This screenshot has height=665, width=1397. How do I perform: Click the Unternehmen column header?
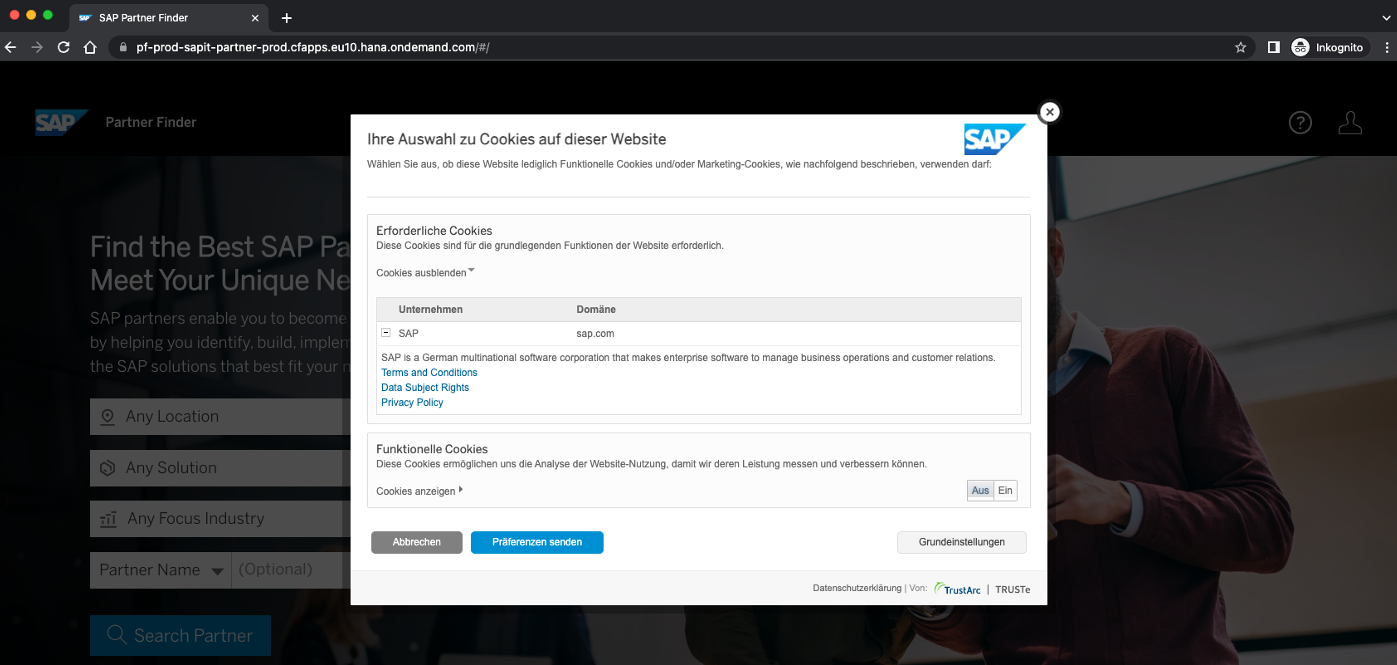[430, 309]
